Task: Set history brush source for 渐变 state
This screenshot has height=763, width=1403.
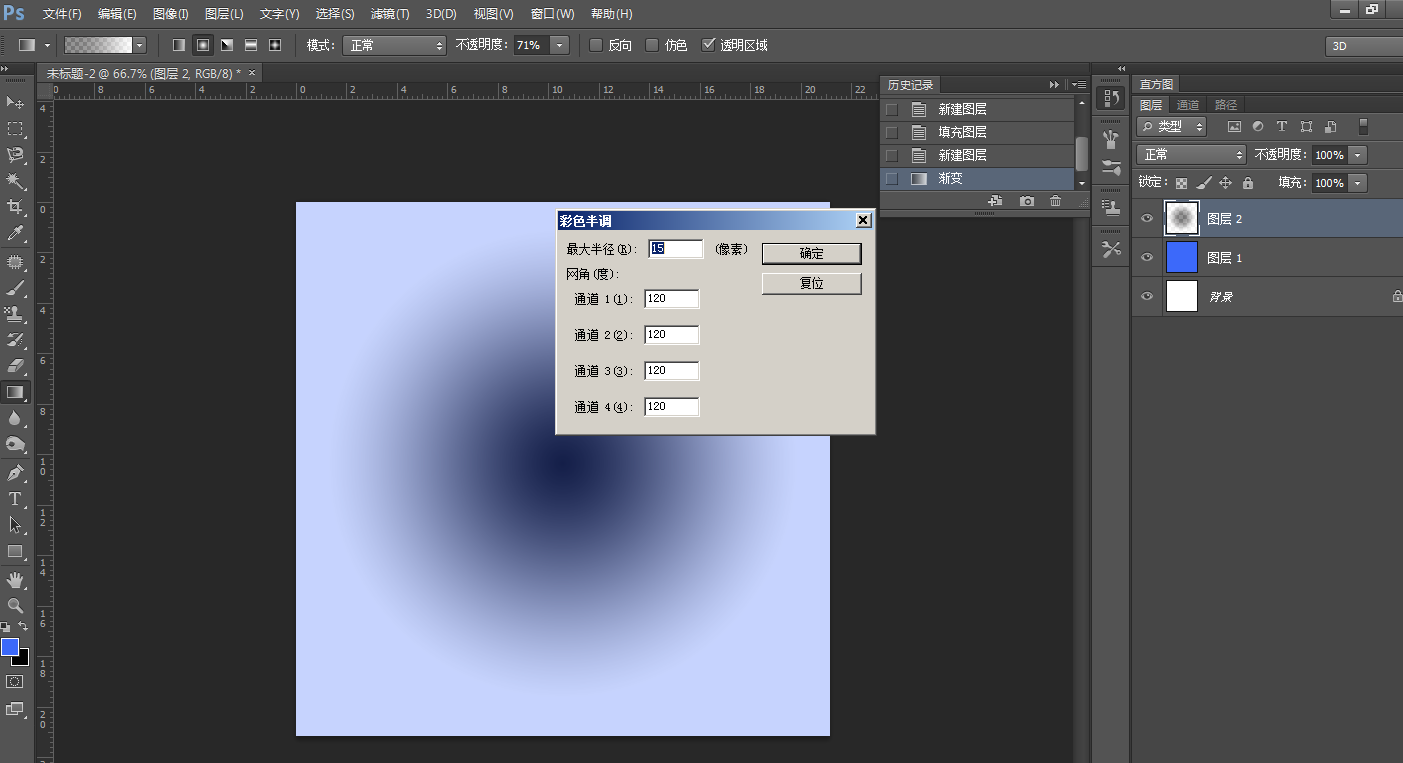Action: pyautogui.click(x=892, y=178)
